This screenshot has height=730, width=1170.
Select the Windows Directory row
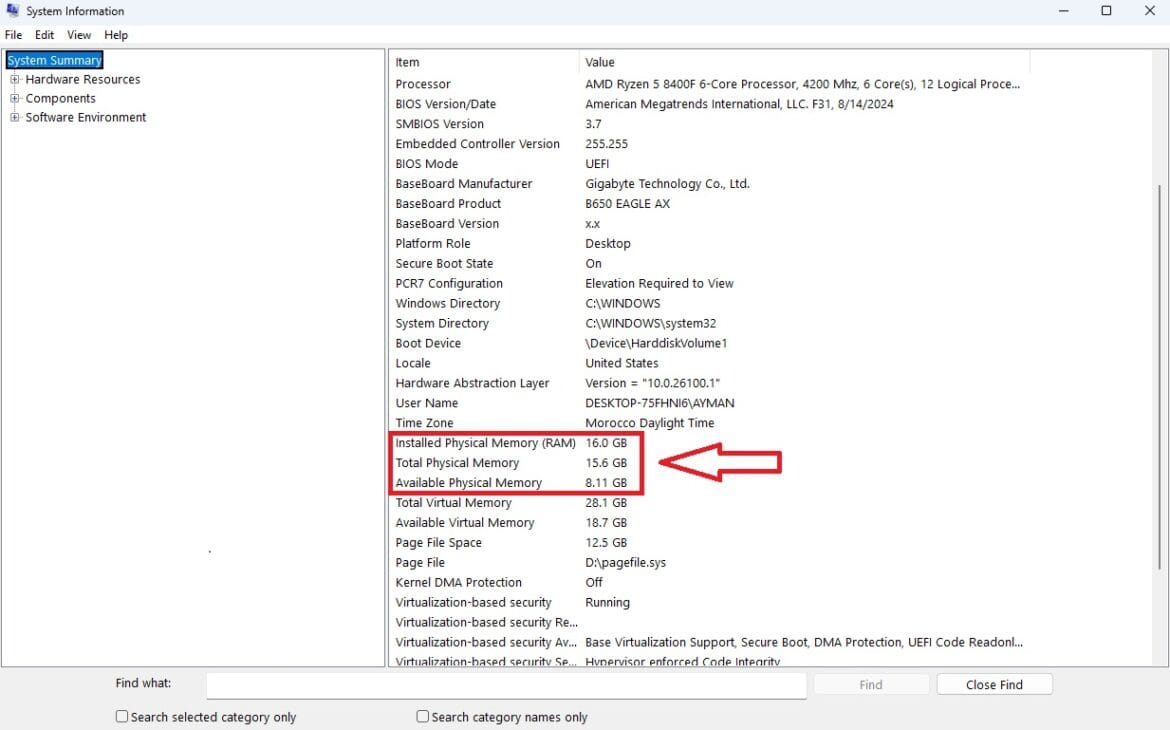[x=709, y=303]
